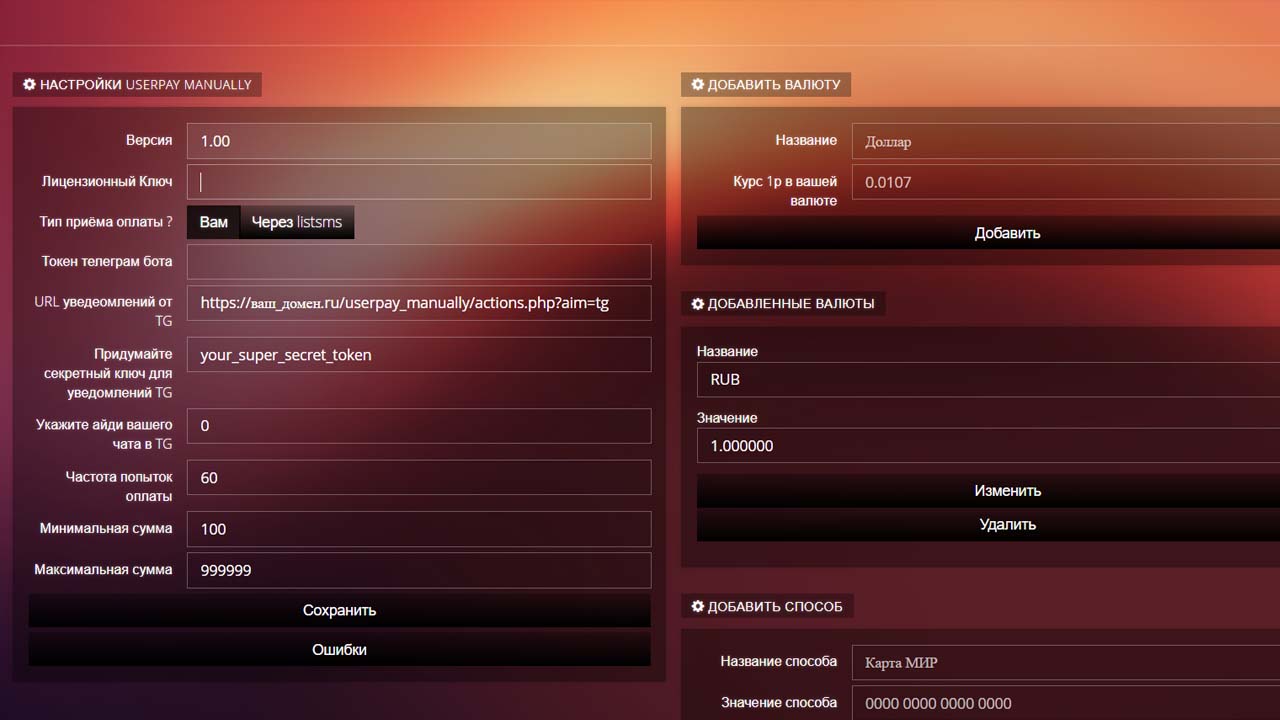Click the gear icon beside Добавить способ
1280x720 pixels.
click(x=697, y=607)
